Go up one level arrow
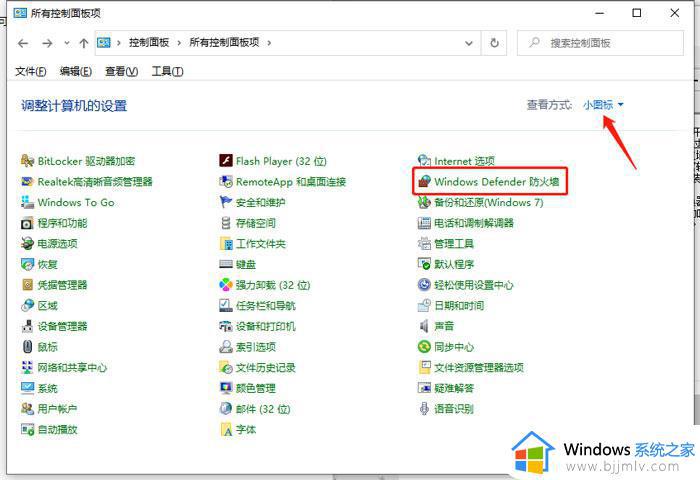 (83, 43)
